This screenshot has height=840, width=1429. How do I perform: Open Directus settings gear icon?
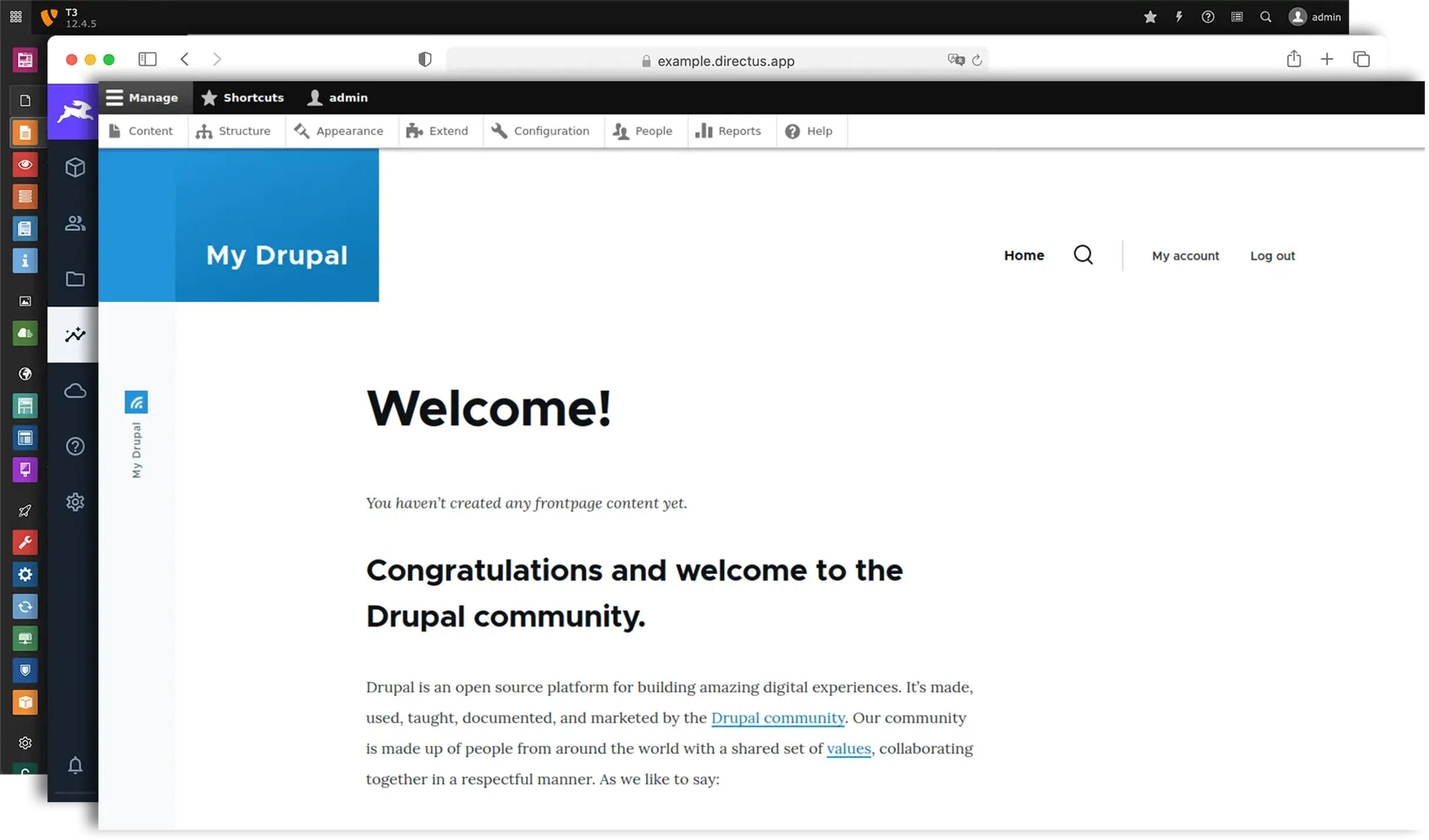click(75, 502)
